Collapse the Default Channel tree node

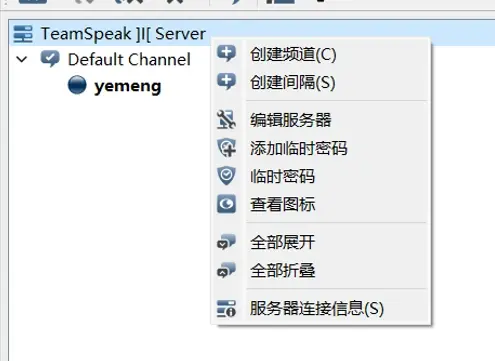click(x=22, y=60)
